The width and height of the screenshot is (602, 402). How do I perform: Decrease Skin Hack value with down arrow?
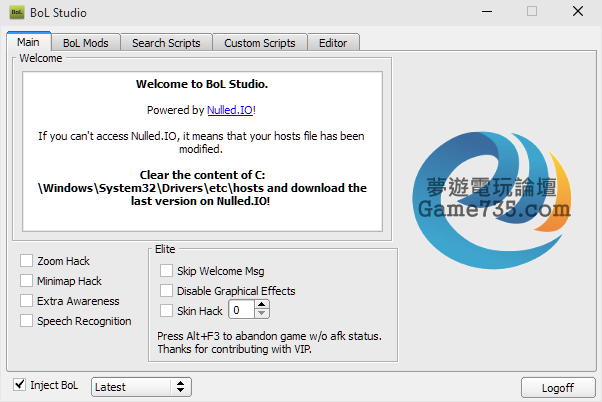[261, 314]
